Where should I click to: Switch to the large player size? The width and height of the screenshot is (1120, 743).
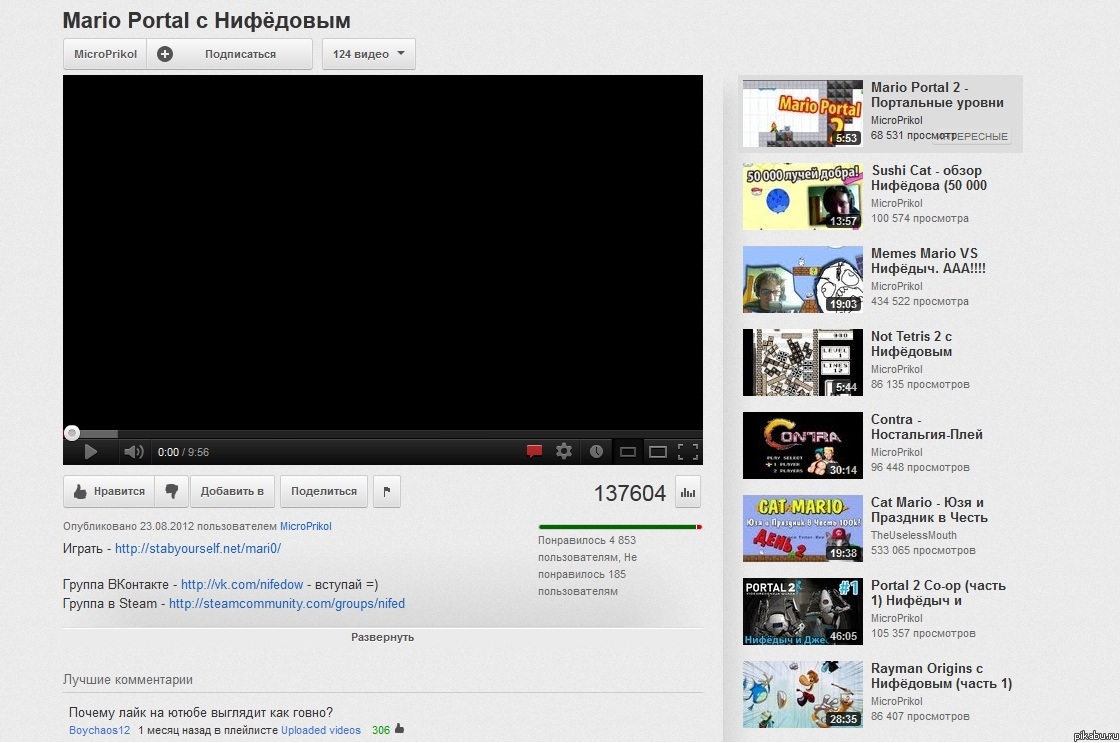[658, 452]
